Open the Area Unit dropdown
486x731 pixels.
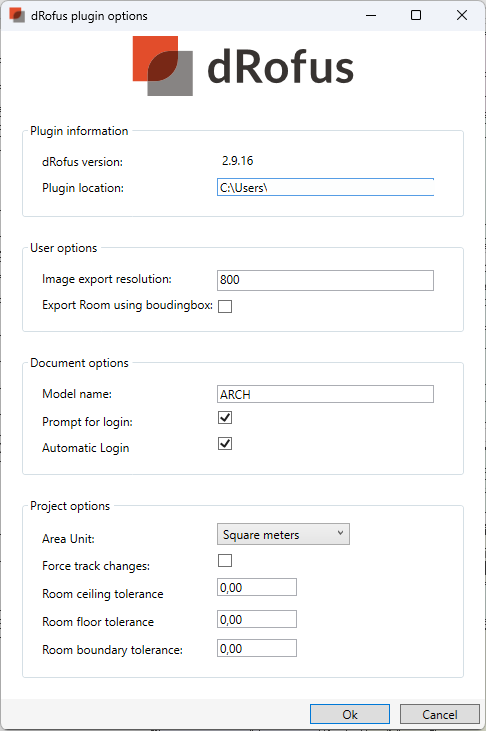(x=283, y=534)
